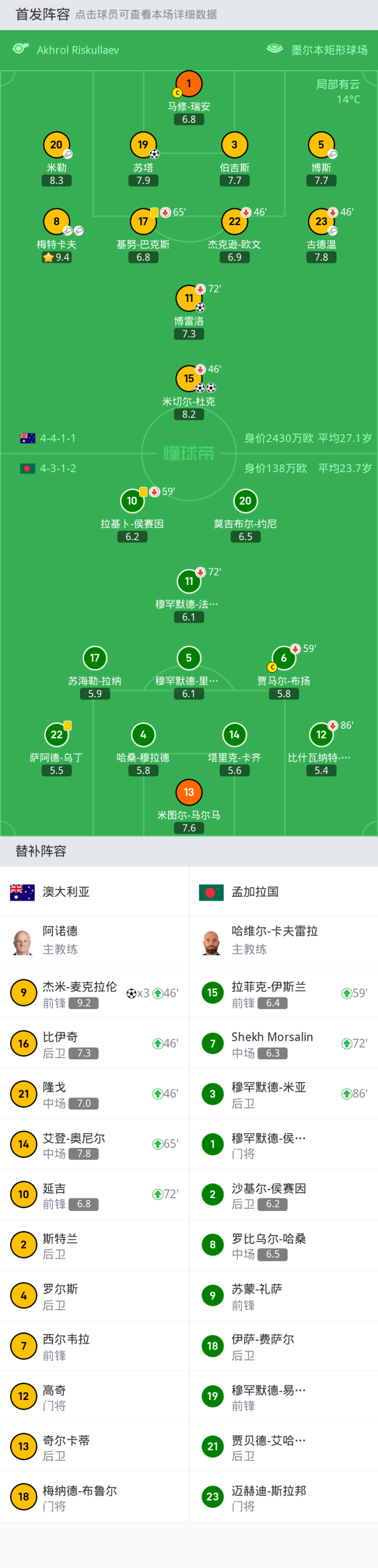Click the Australia flag in substitutes header
Viewport: 378px width, 1568px height.
coord(22,892)
